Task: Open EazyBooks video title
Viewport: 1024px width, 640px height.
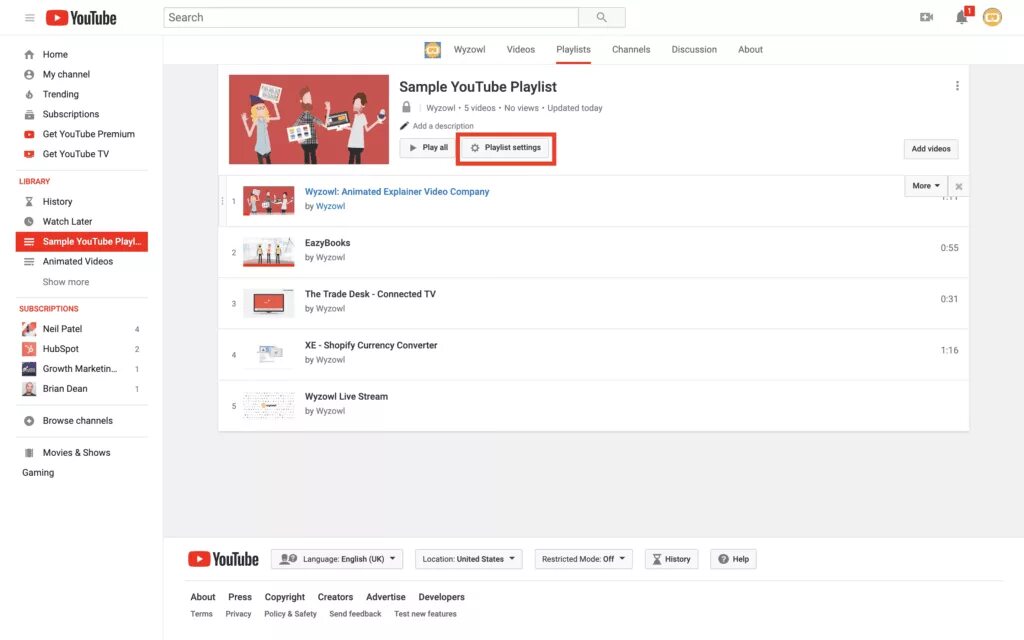Action: click(327, 243)
